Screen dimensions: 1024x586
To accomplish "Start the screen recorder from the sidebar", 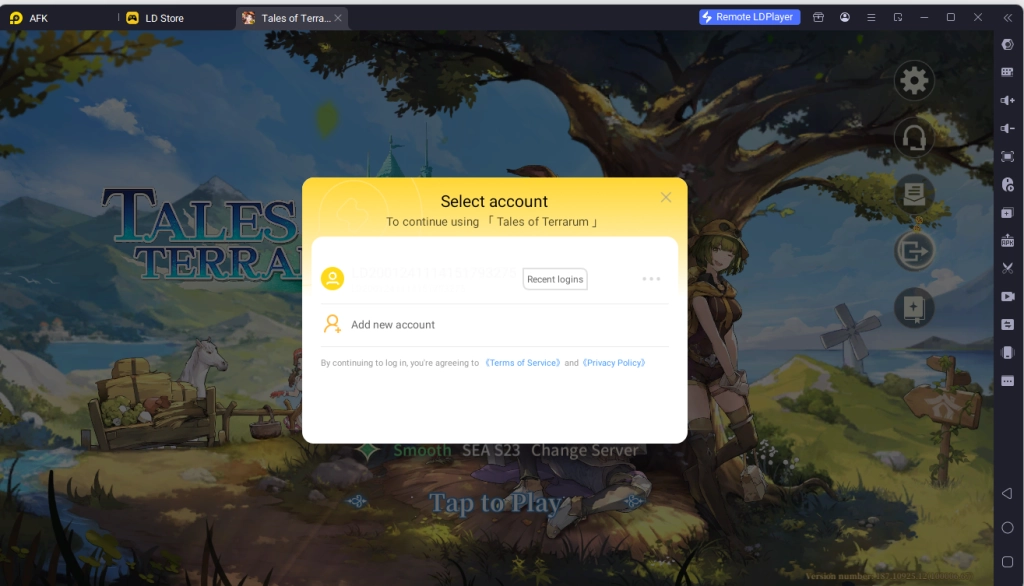I will (x=1008, y=296).
